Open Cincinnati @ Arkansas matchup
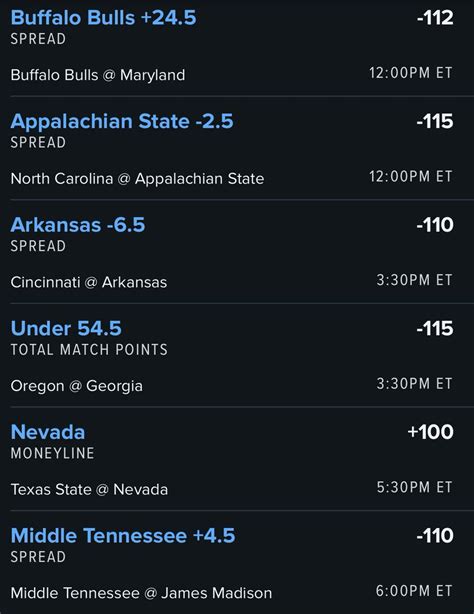Image resolution: width=474 pixels, height=614 pixels. tap(89, 282)
